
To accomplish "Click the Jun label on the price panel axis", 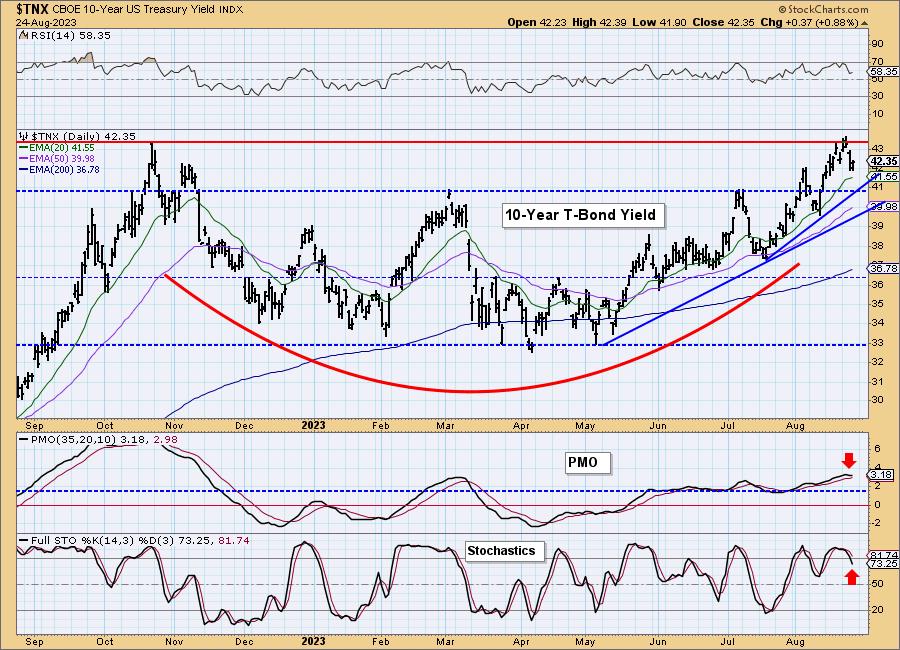I will (x=658, y=425).
